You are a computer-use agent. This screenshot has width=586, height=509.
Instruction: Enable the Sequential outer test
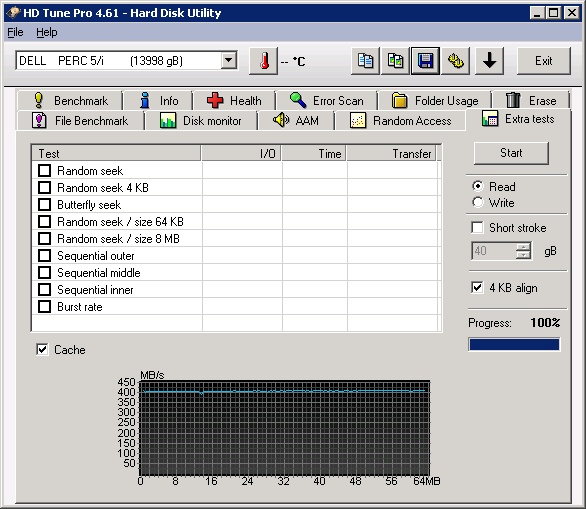pos(44,256)
